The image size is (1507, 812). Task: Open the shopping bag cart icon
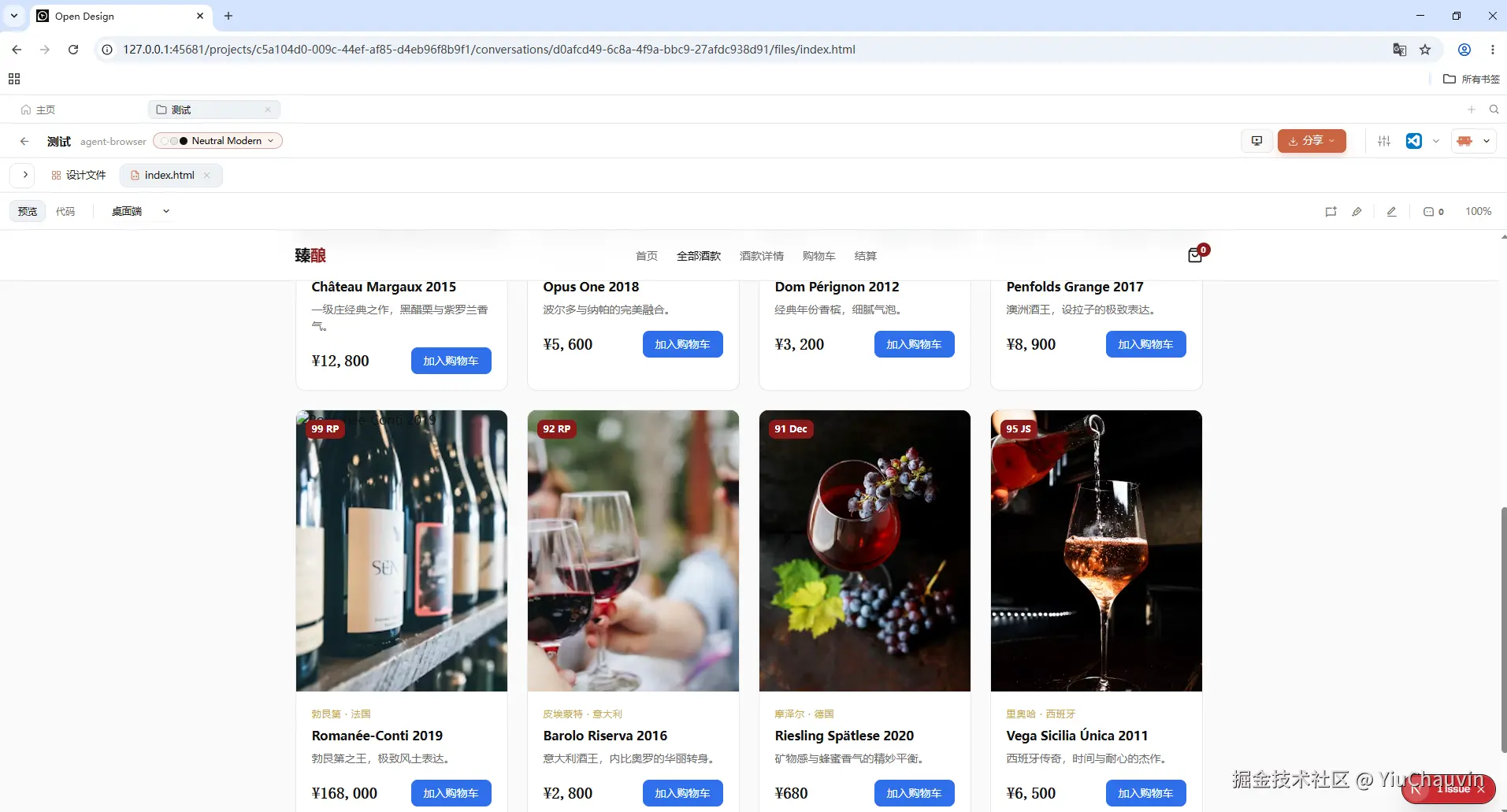1195,255
